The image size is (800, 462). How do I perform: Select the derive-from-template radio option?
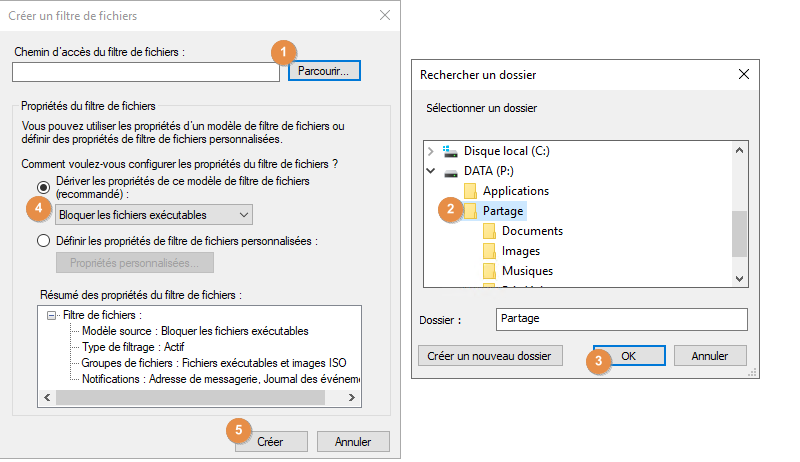[x=43, y=186]
